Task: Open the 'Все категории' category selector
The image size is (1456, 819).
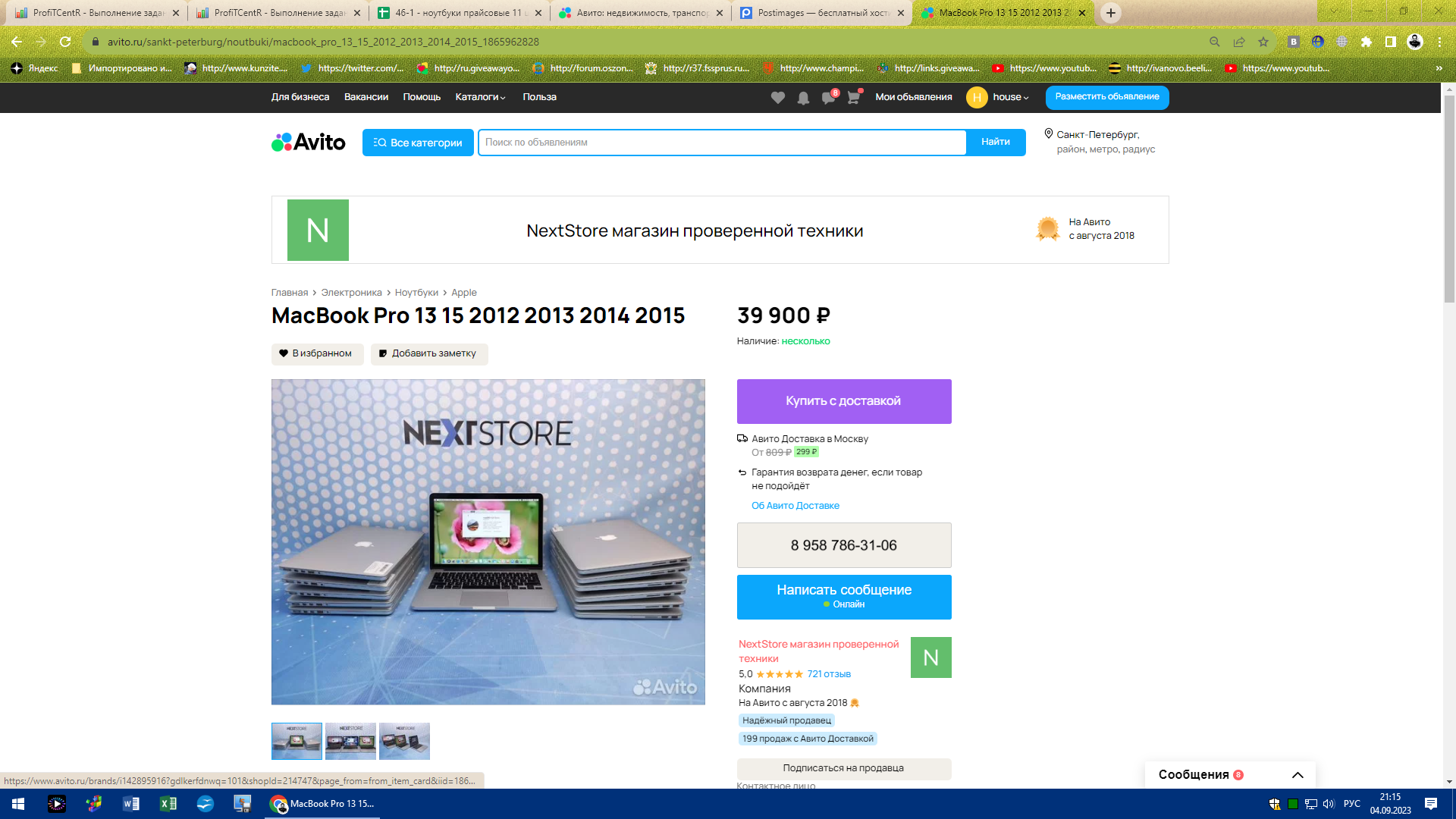Action: (418, 142)
